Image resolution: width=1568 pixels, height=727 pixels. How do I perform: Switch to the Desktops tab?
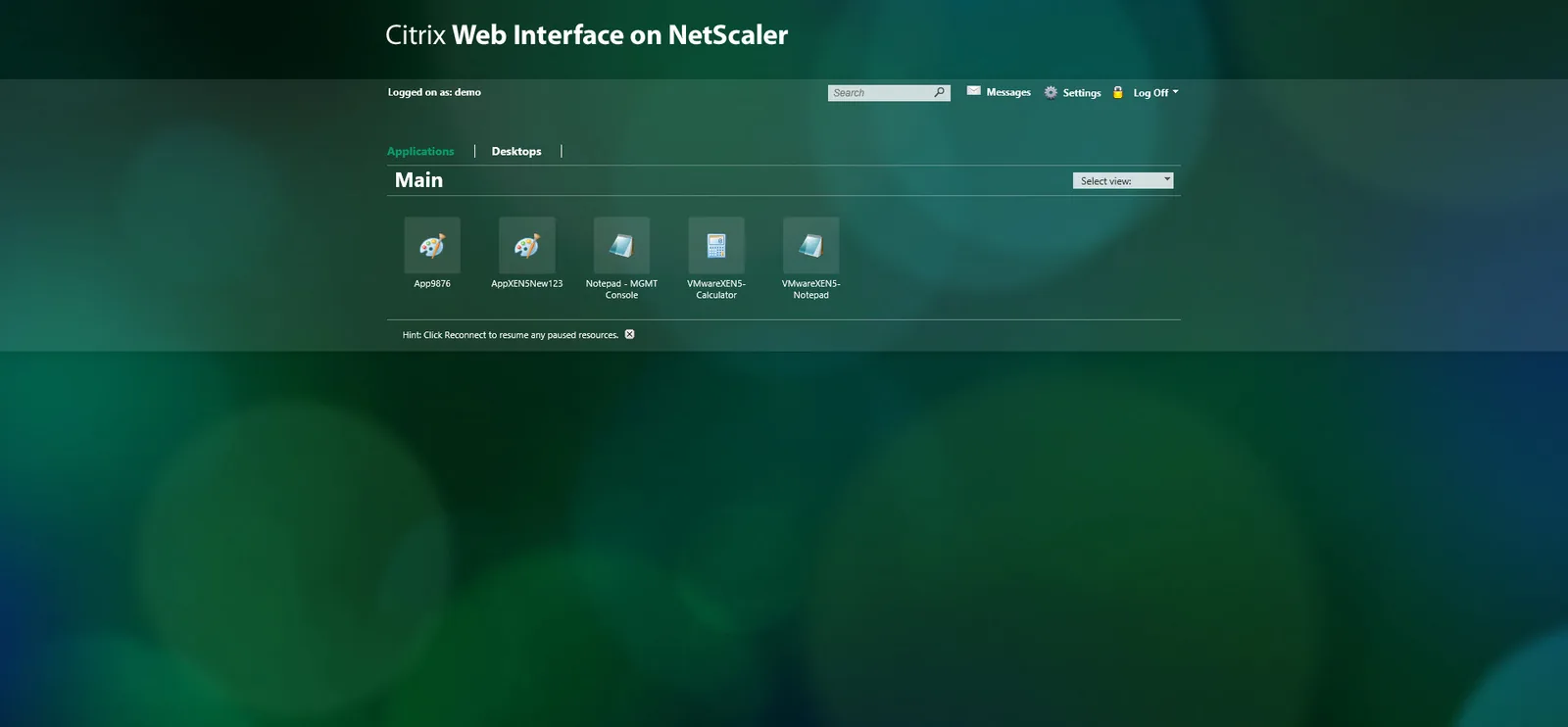pyautogui.click(x=516, y=151)
